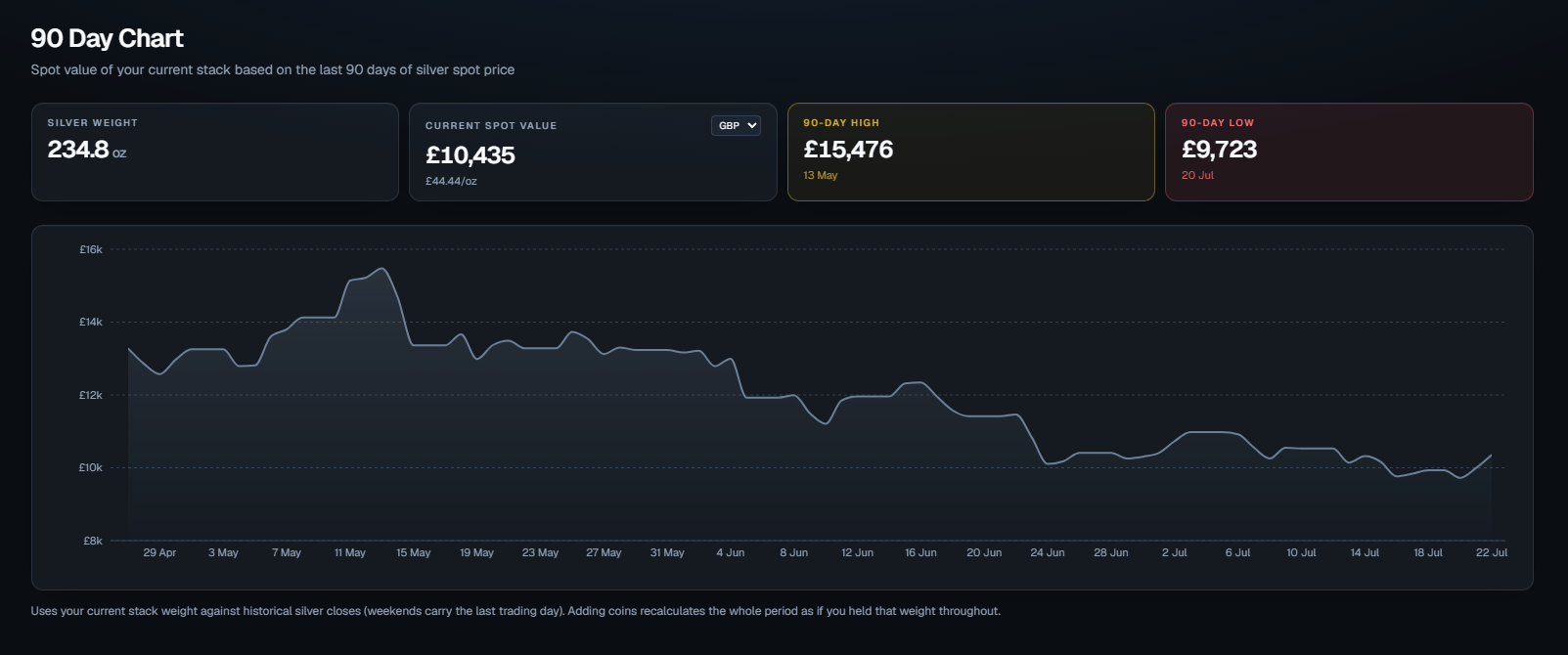Click the £44.44/oz price text

(451, 182)
